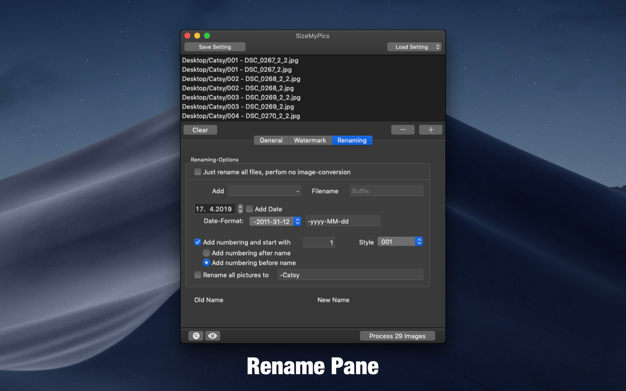Viewport: 626px width, 391px height.
Task: Select 'Add numbering after name' radio
Action: tap(206, 253)
